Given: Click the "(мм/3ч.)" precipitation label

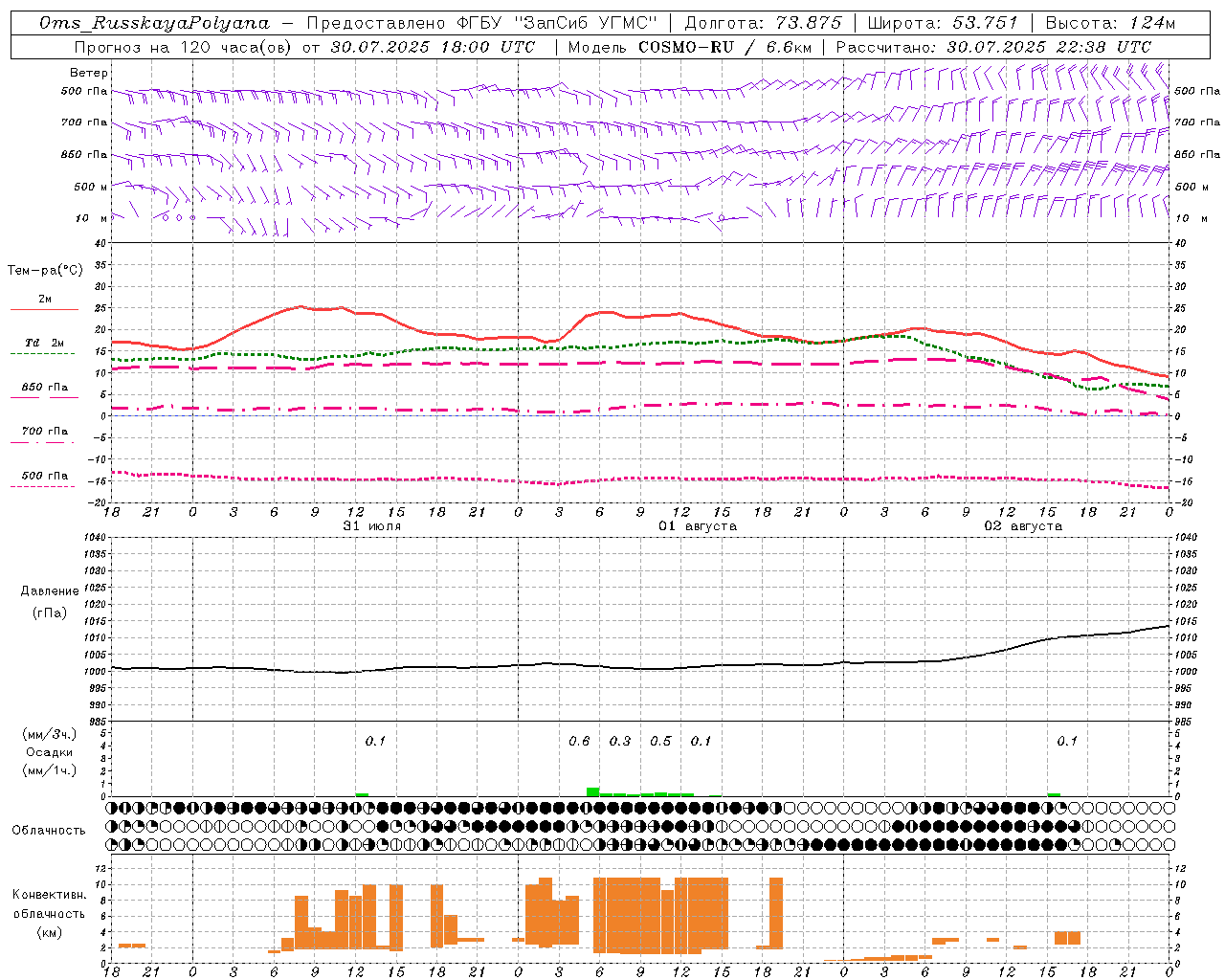Looking at the screenshot, I should [50, 734].
